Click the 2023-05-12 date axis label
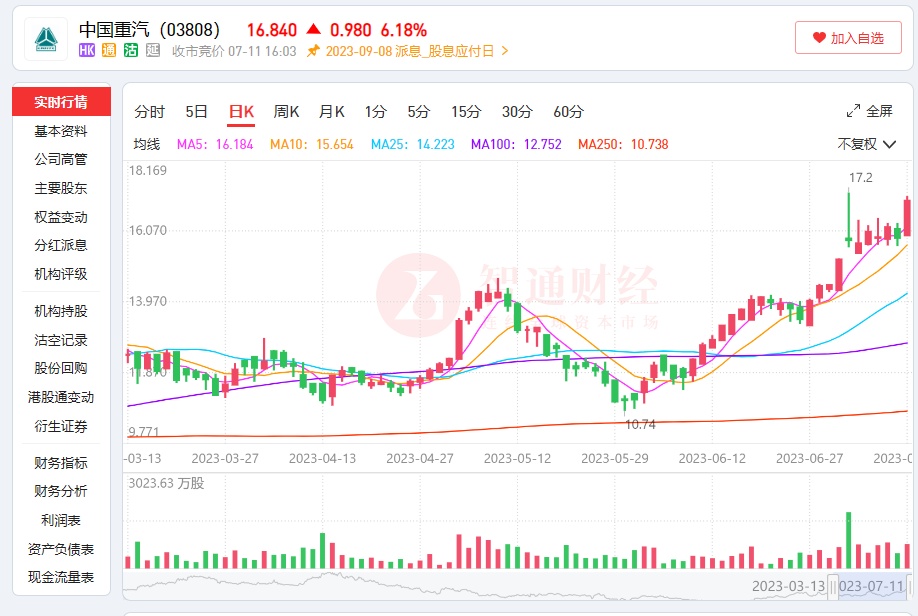The width and height of the screenshot is (918, 616). (x=518, y=458)
